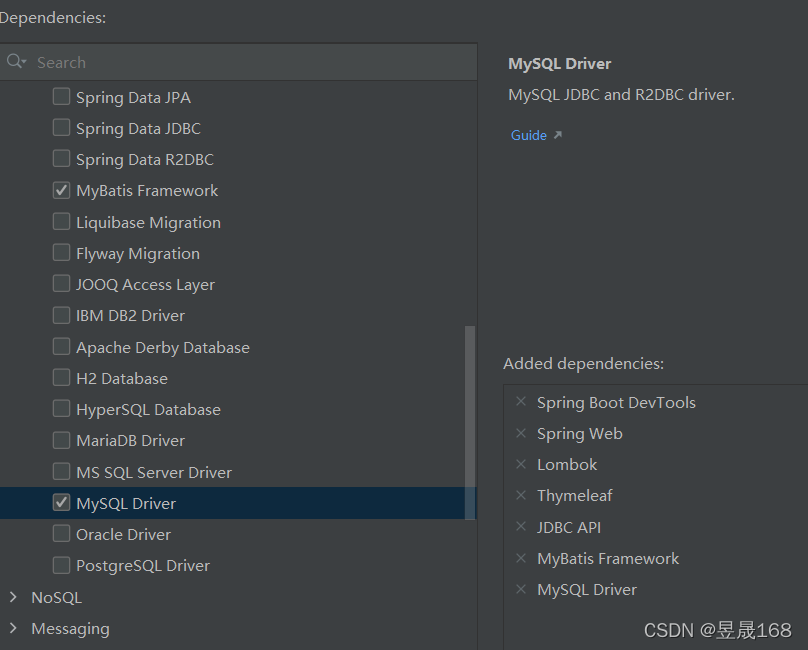Click the dependency list vertical scrollbar
The height and width of the screenshot is (650, 808).
coord(469,423)
